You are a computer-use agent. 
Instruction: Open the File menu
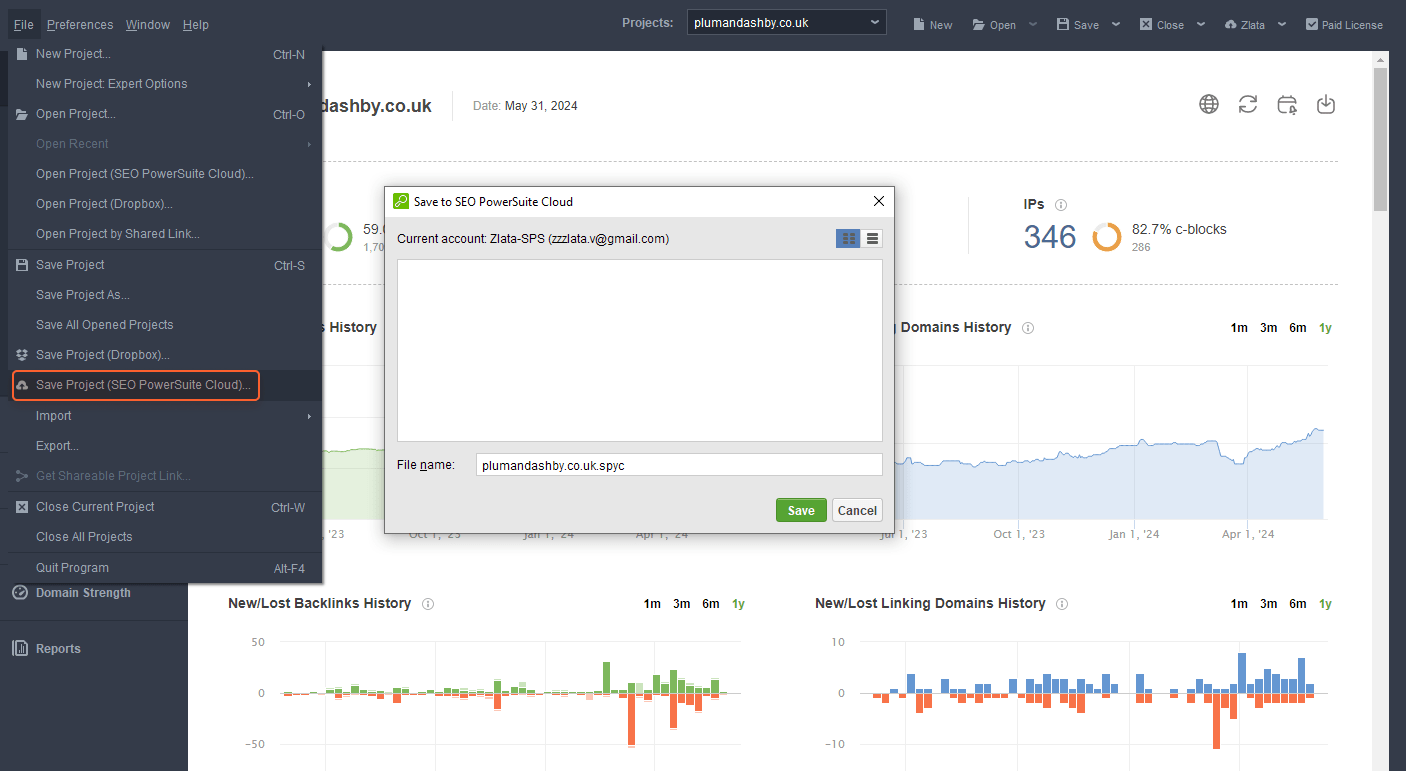(x=24, y=24)
